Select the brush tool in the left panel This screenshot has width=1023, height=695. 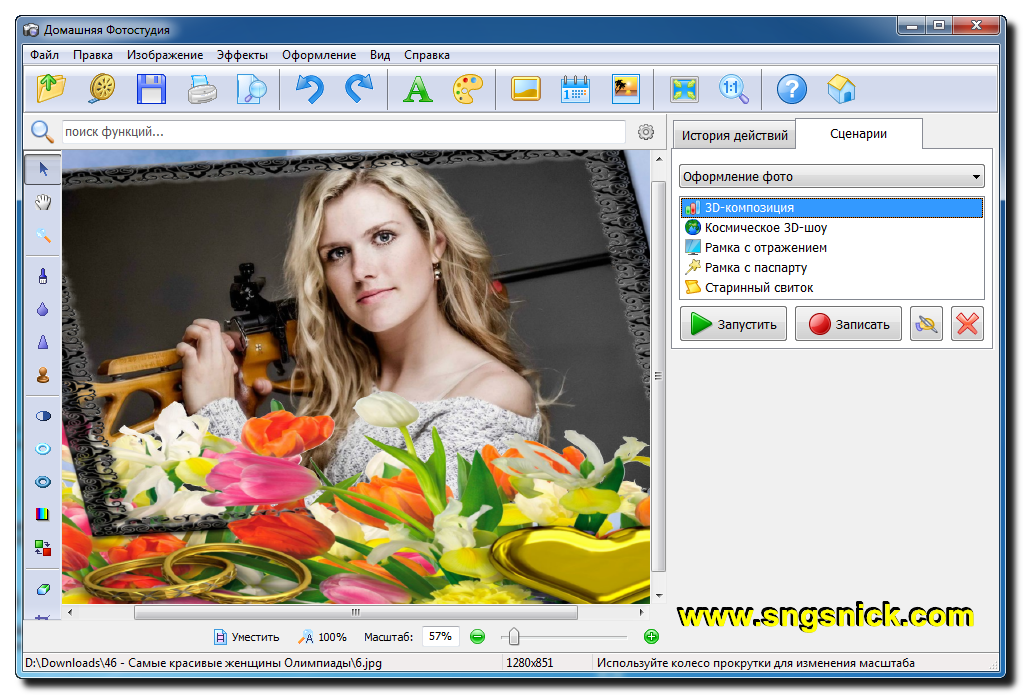[43, 276]
